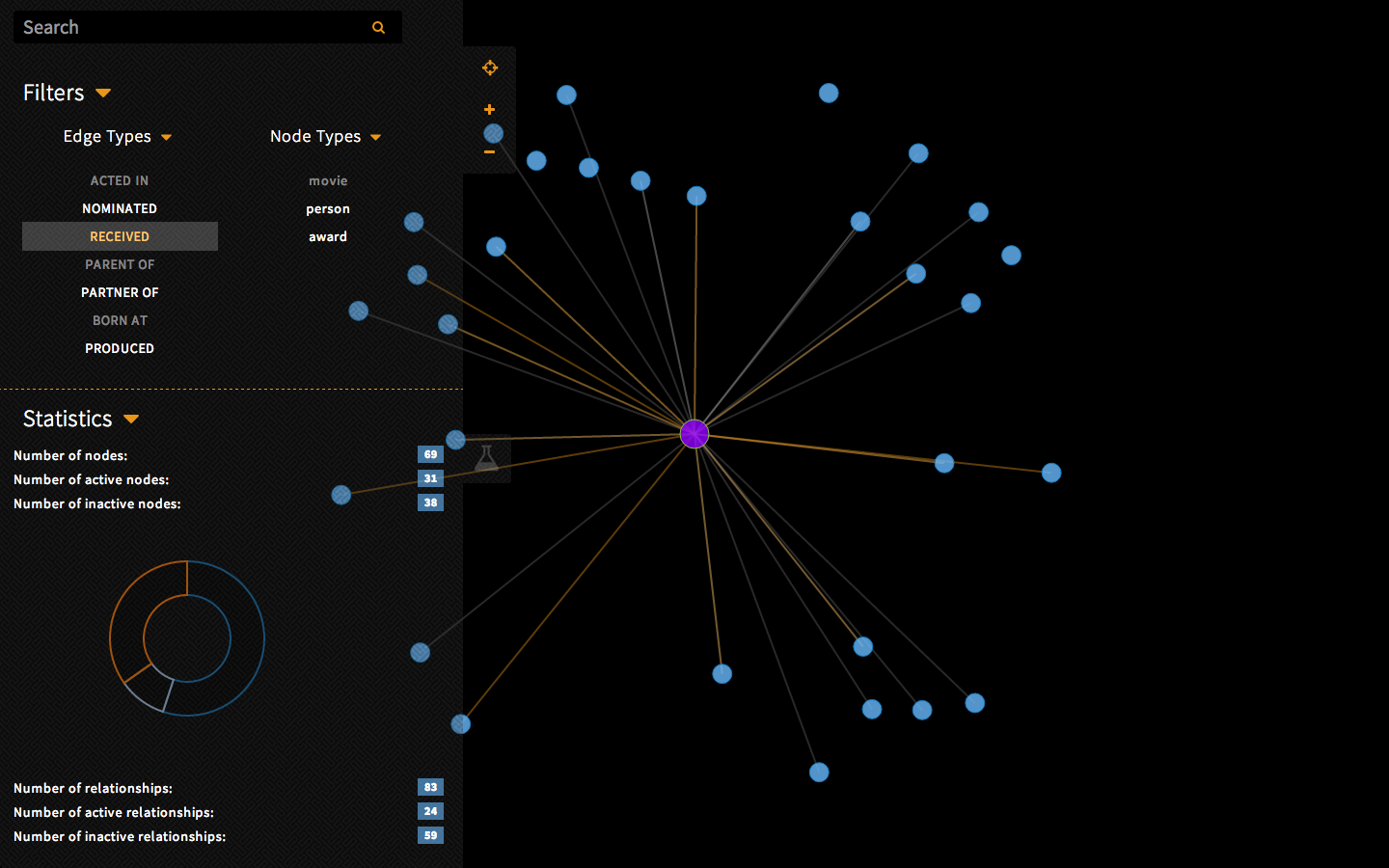Click the zoom in plus icon
1389x868 pixels.
[490, 109]
